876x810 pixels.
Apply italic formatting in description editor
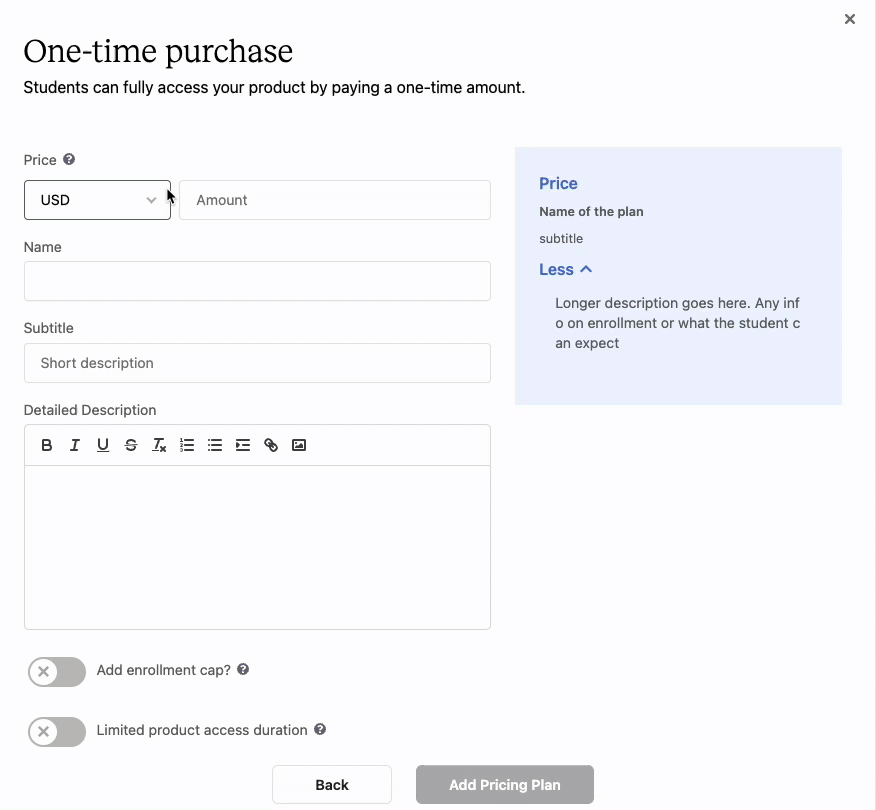tap(74, 445)
